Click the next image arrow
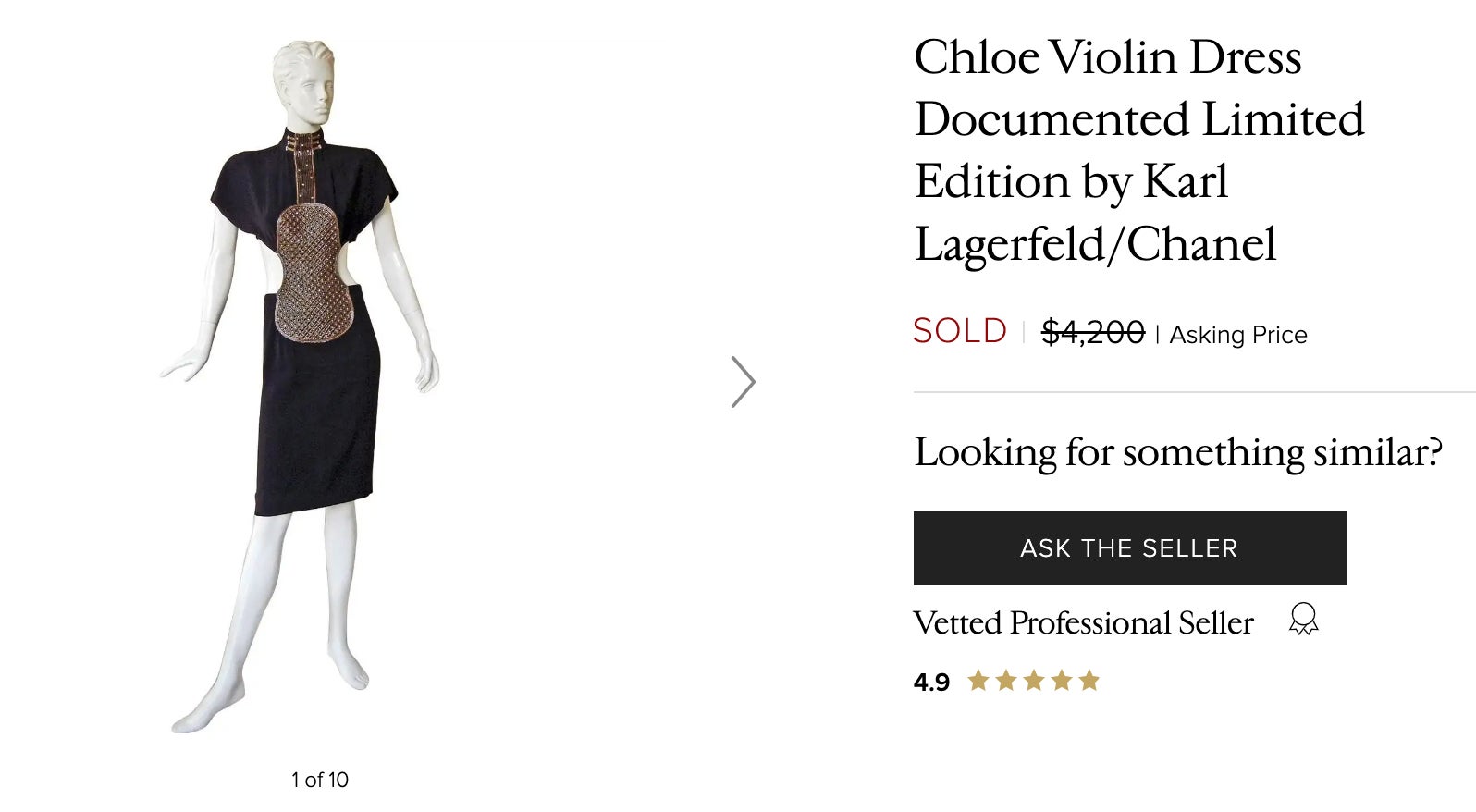 tap(743, 382)
